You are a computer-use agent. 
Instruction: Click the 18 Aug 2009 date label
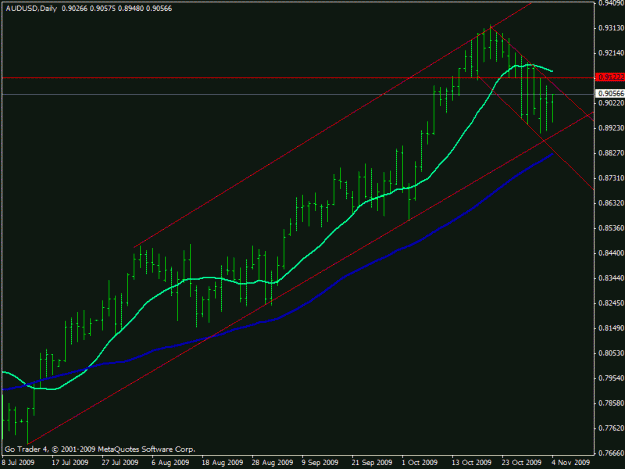222,463
